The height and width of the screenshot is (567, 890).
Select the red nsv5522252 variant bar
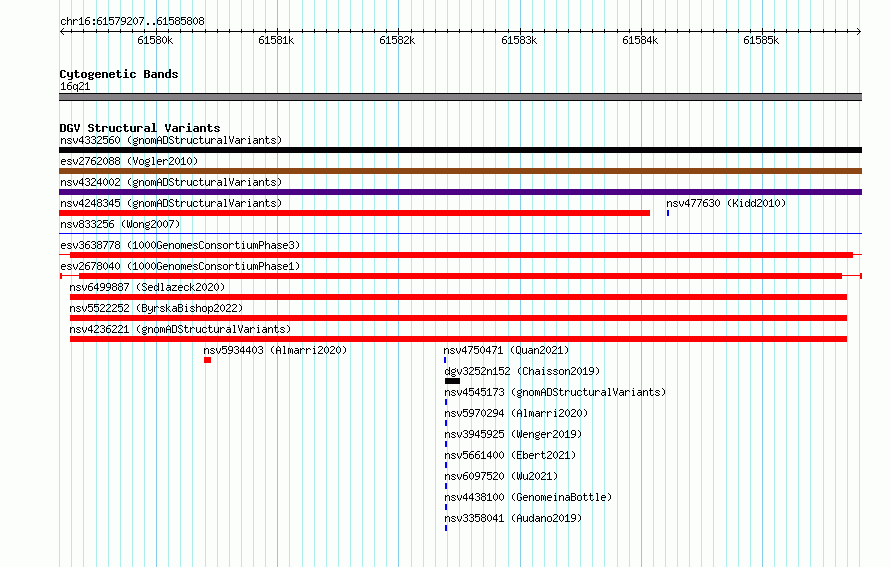coord(458,318)
